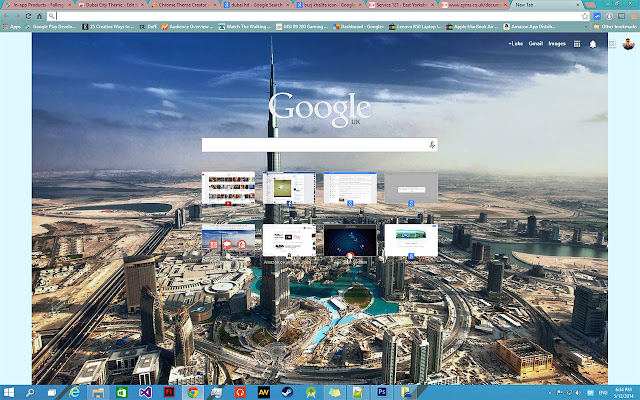The width and height of the screenshot is (640, 400).
Task: Go to the home page icon
Action: tap(39, 16)
